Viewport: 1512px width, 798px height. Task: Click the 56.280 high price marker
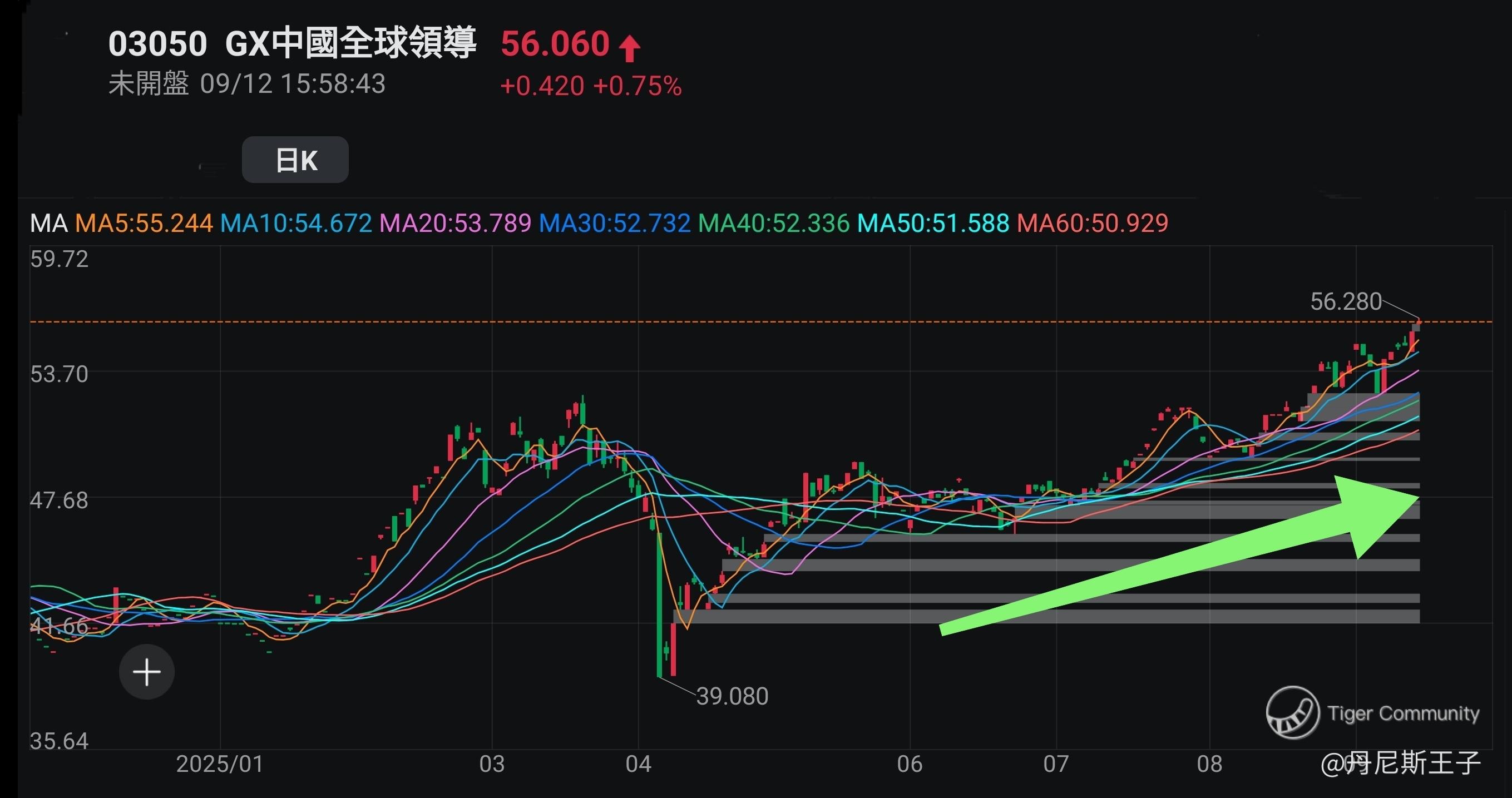pos(1345,301)
